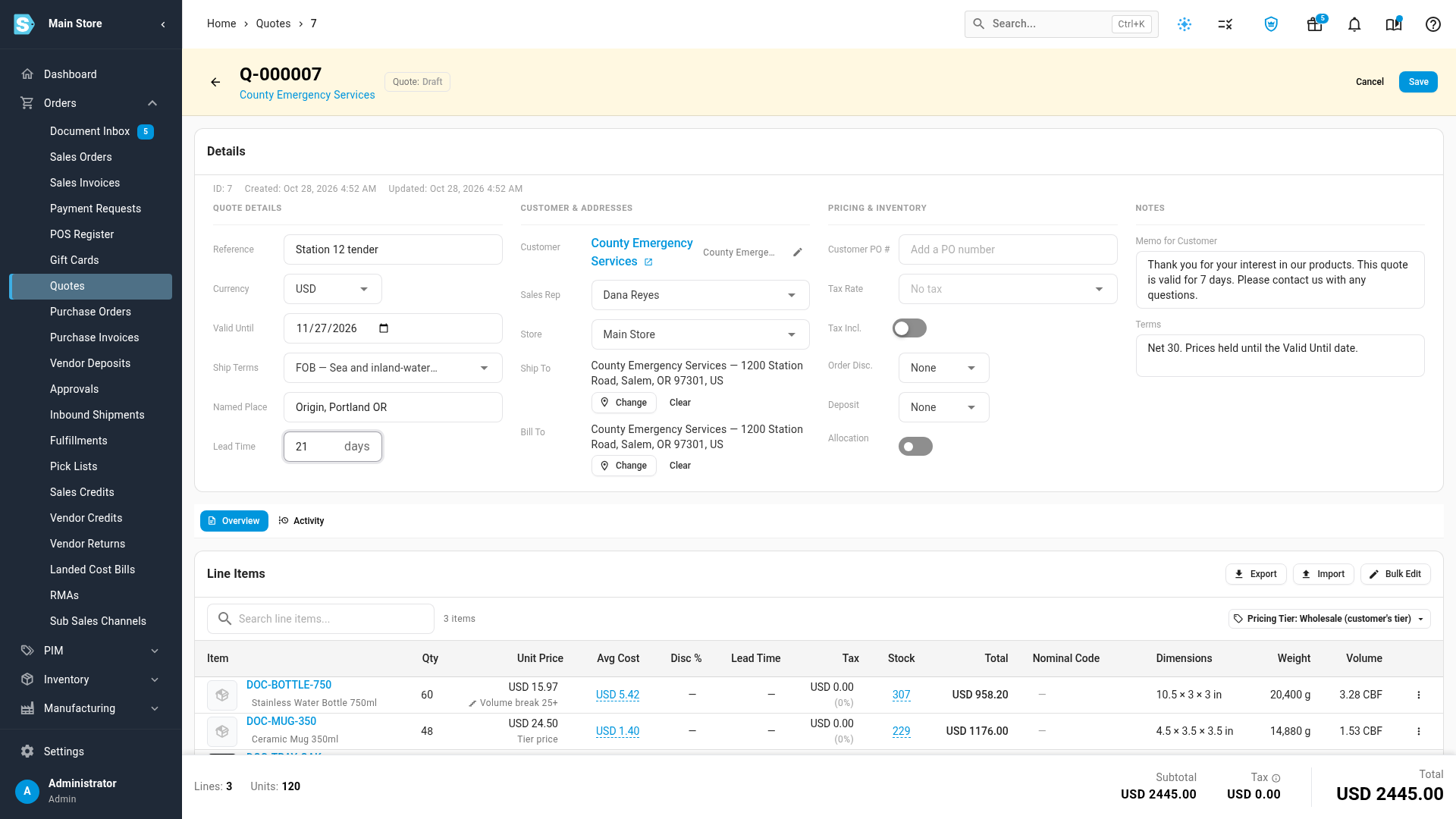Open the tasks checklist icon
The image size is (1456, 819).
(1225, 24)
